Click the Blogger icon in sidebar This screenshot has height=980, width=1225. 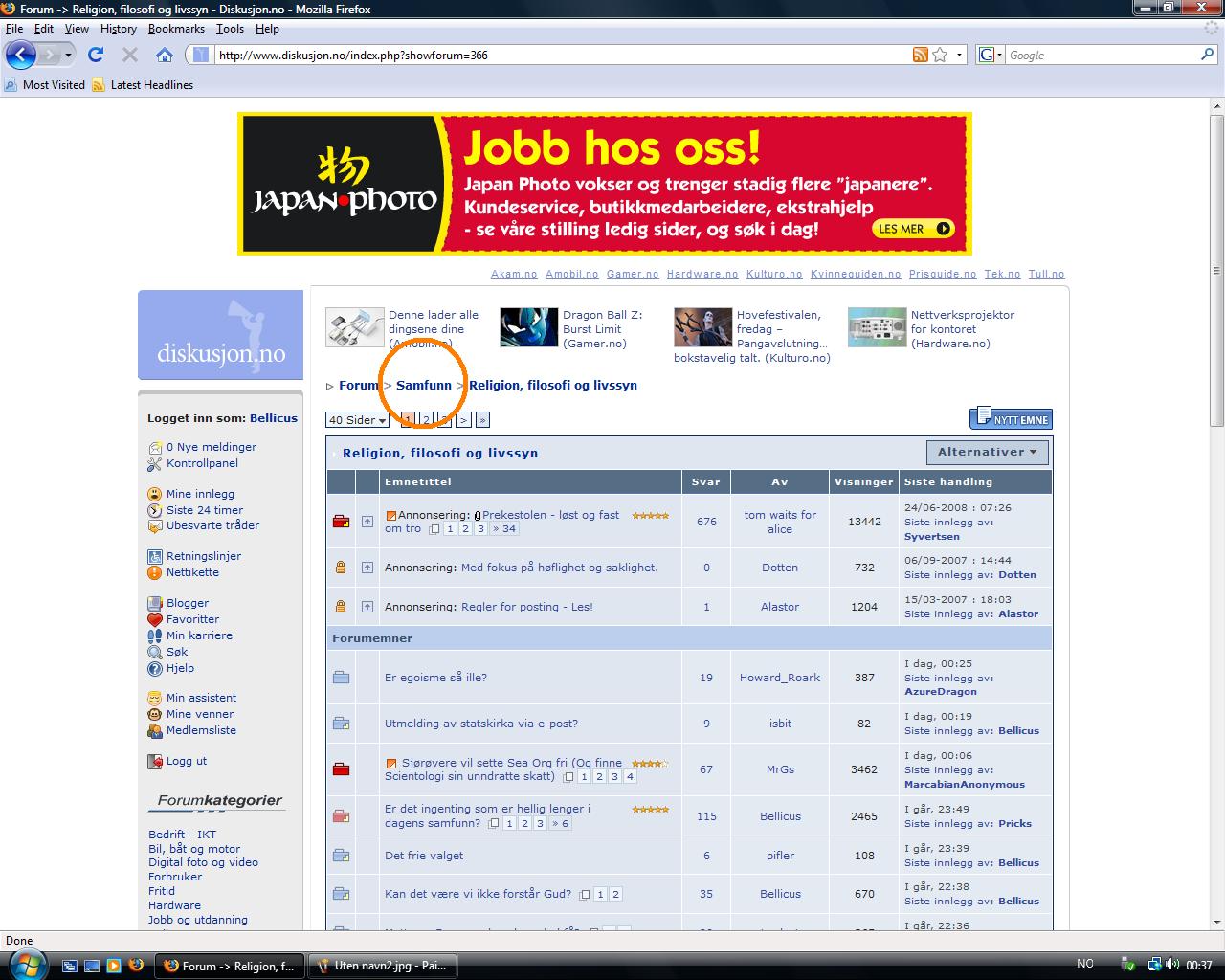click(x=155, y=603)
